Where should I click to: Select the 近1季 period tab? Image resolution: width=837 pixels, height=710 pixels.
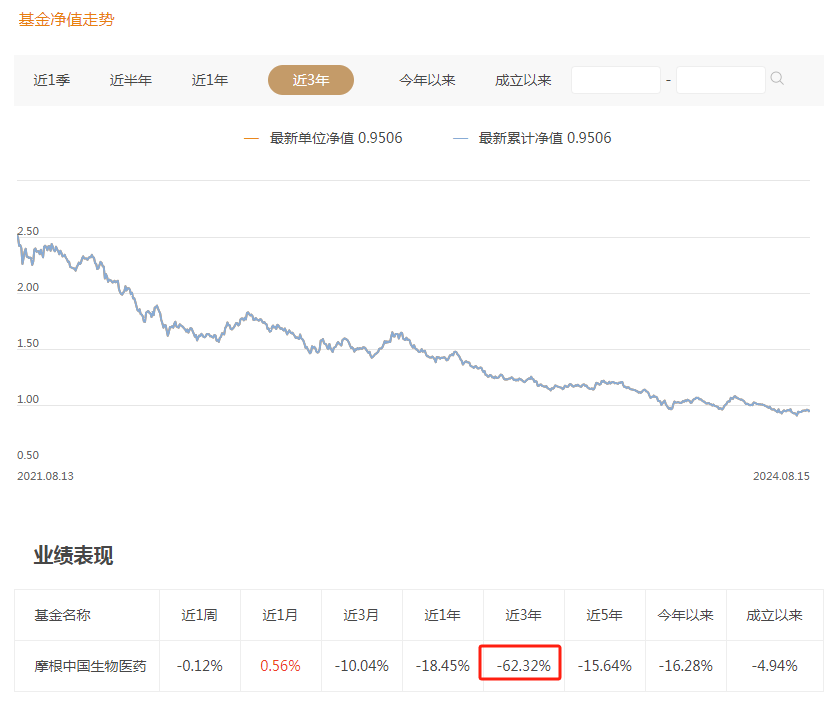[52, 79]
